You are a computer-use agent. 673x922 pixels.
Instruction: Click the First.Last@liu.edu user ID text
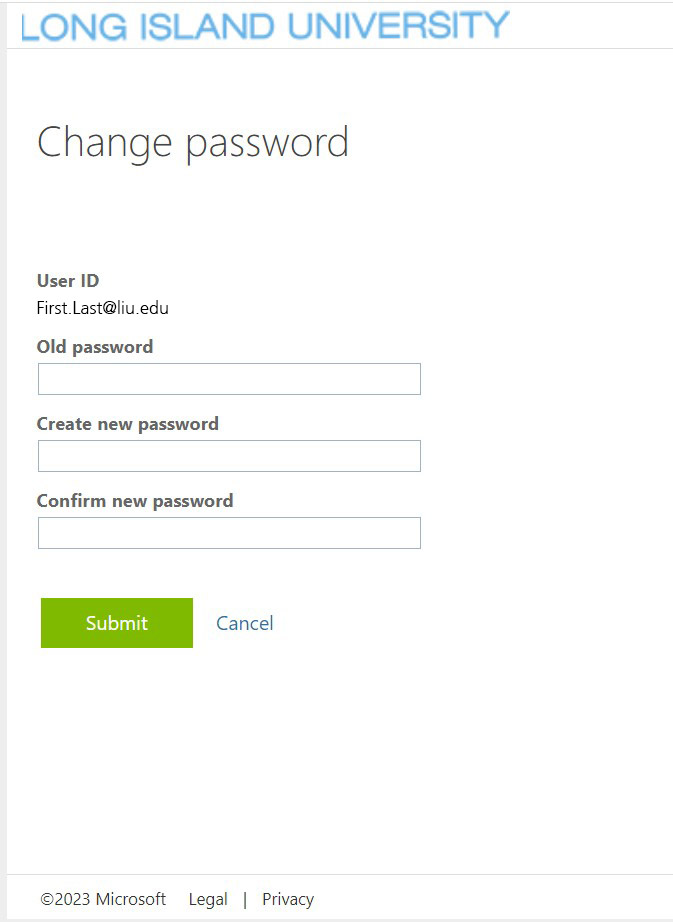click(x=103, y=308)
